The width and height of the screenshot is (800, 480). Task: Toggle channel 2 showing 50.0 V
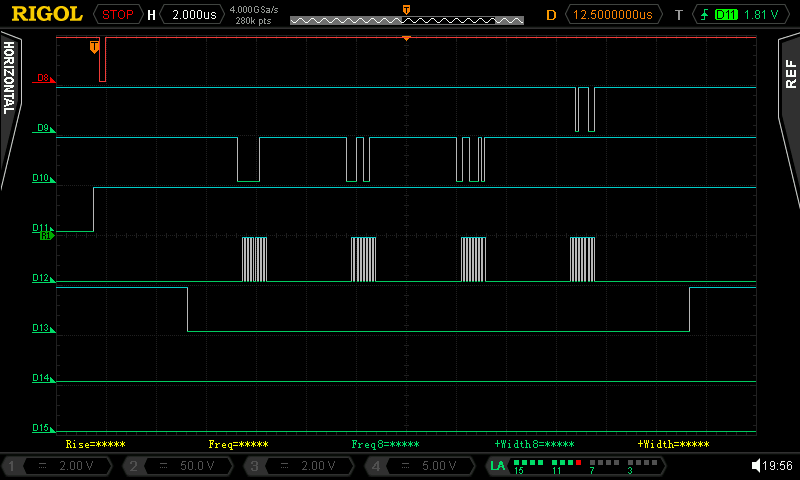[178, 466]
